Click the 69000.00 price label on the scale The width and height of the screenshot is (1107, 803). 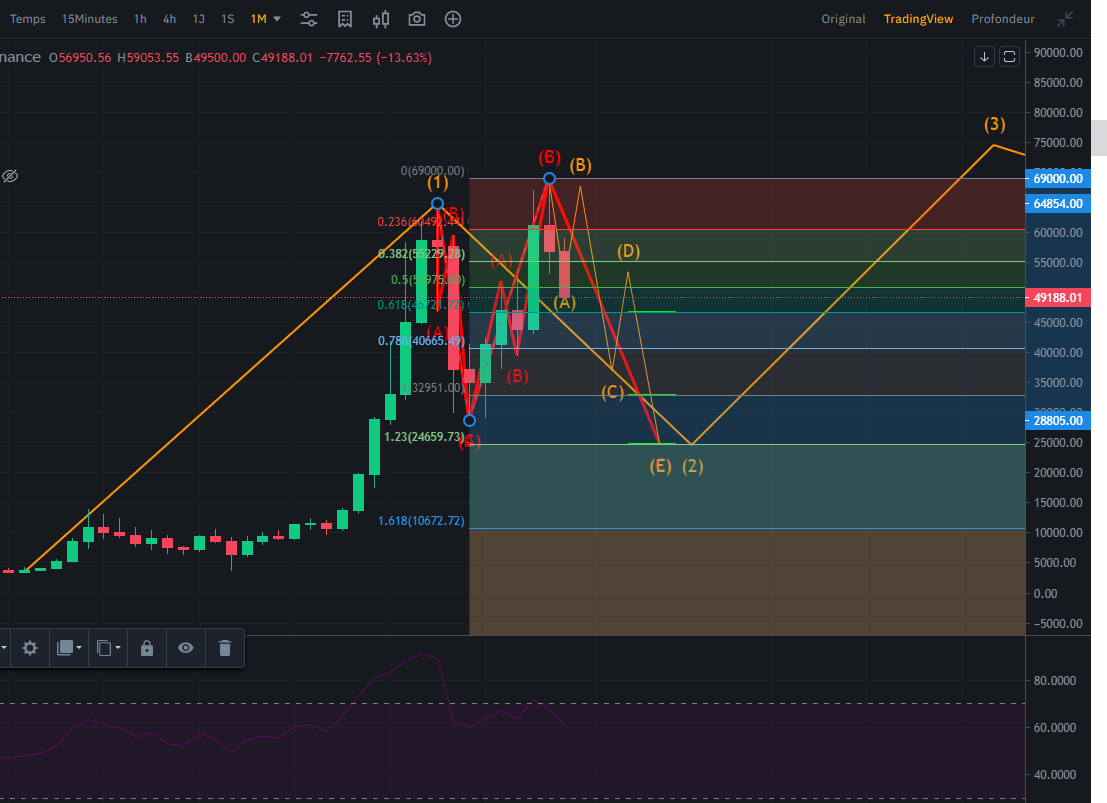click(1058, 179)
